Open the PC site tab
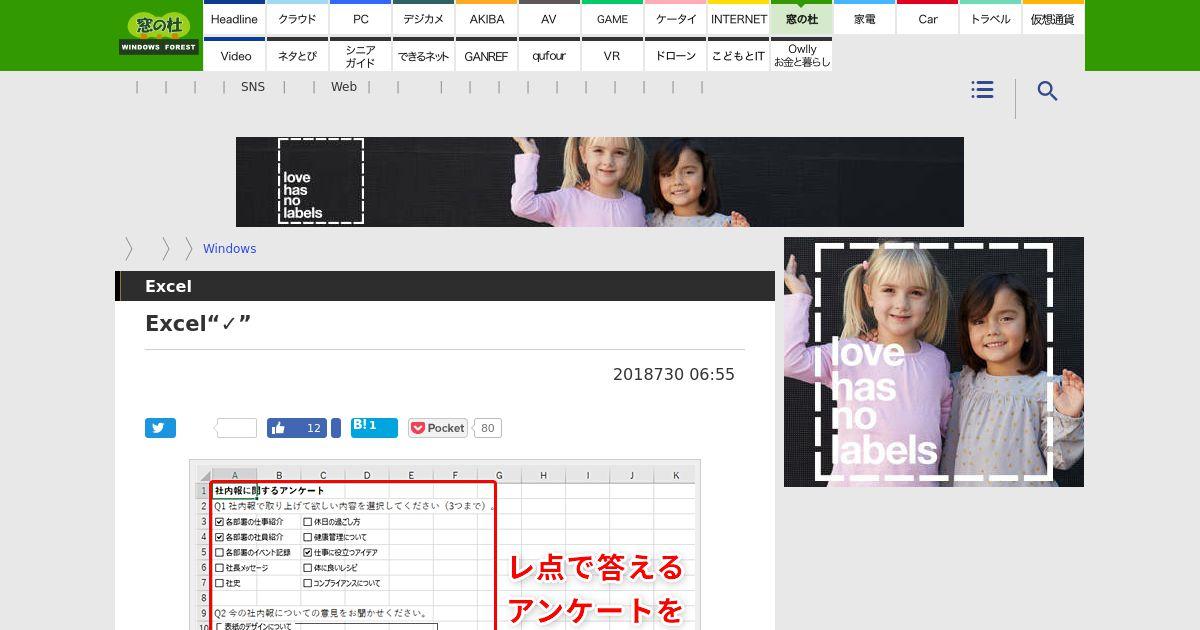 (x=360, y=19)
